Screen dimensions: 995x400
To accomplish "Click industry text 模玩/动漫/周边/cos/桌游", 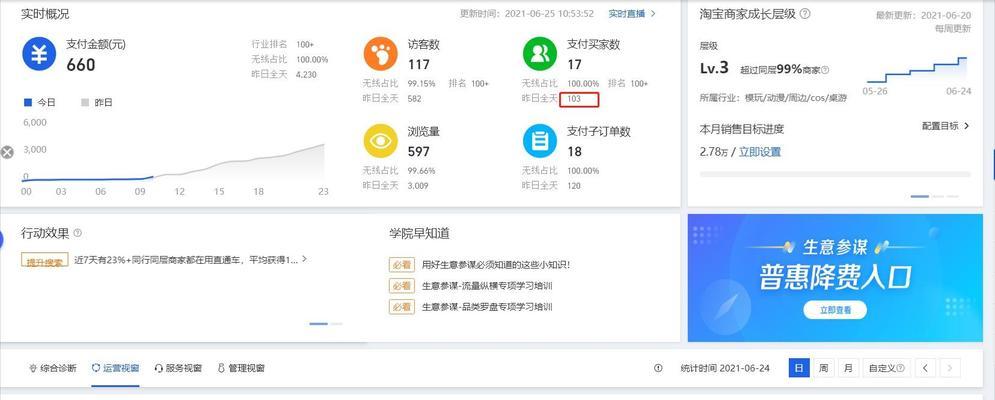I will point(796,98).
